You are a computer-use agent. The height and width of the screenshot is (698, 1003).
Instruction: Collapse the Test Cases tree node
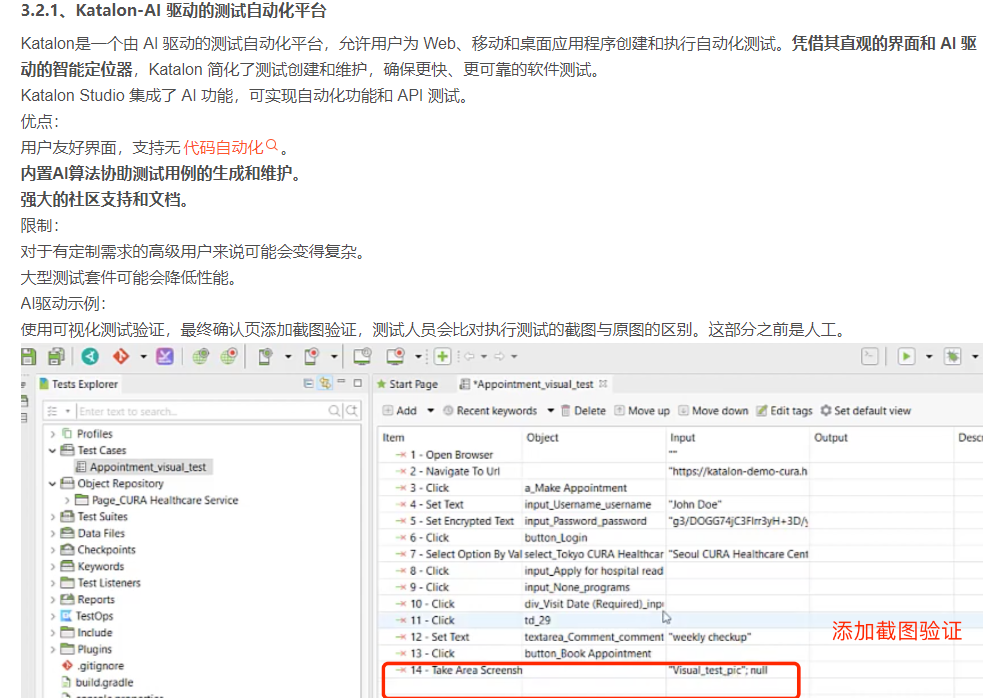point(53,450)
